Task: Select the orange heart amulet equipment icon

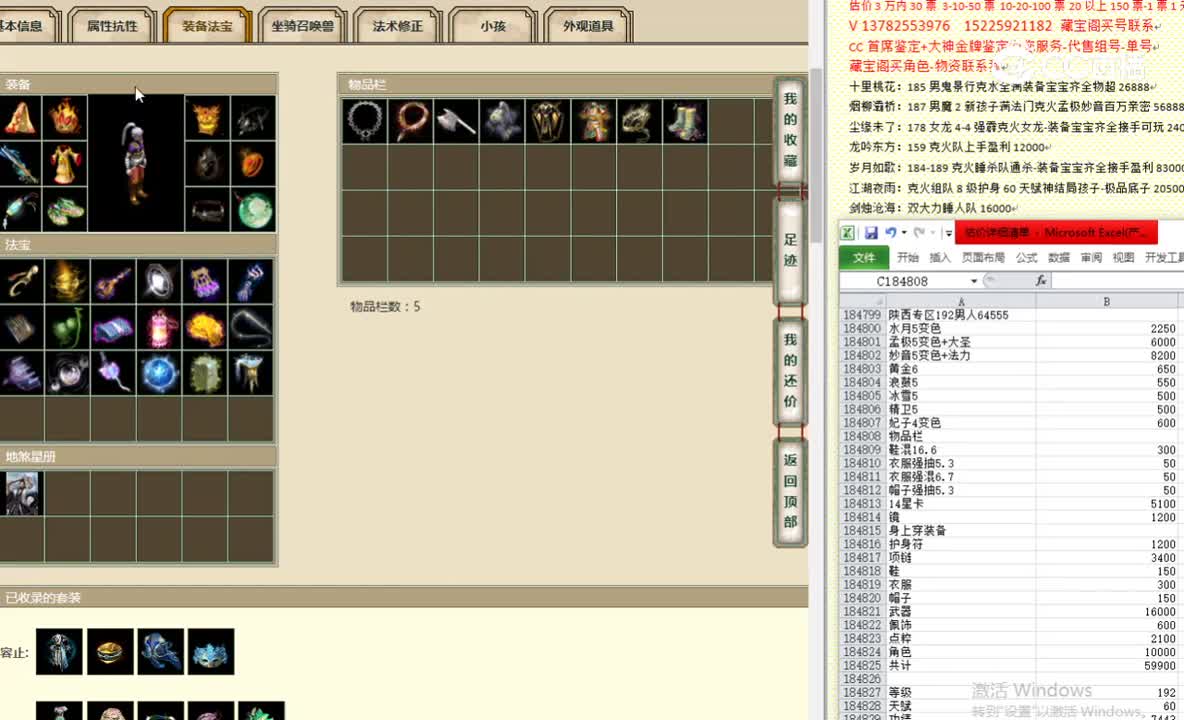Action: (253, 163)
